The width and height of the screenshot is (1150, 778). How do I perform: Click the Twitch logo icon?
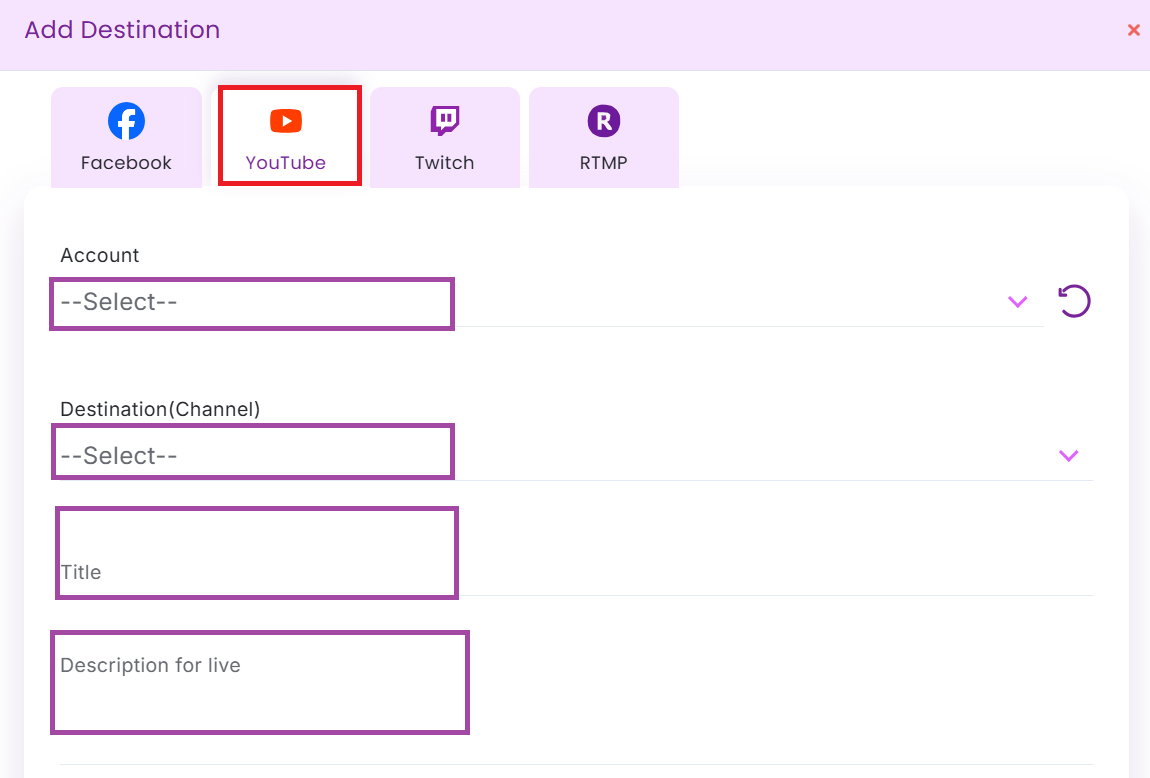point(444,121)
